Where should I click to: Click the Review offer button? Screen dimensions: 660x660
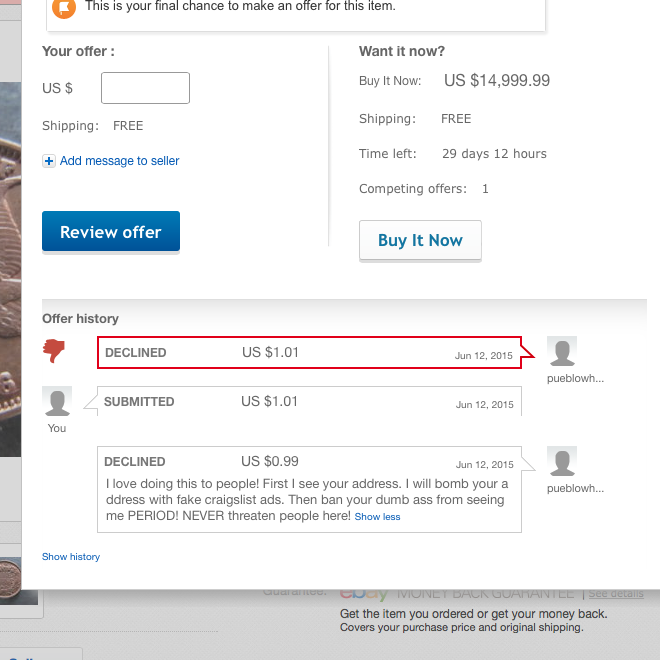point(111,232)
